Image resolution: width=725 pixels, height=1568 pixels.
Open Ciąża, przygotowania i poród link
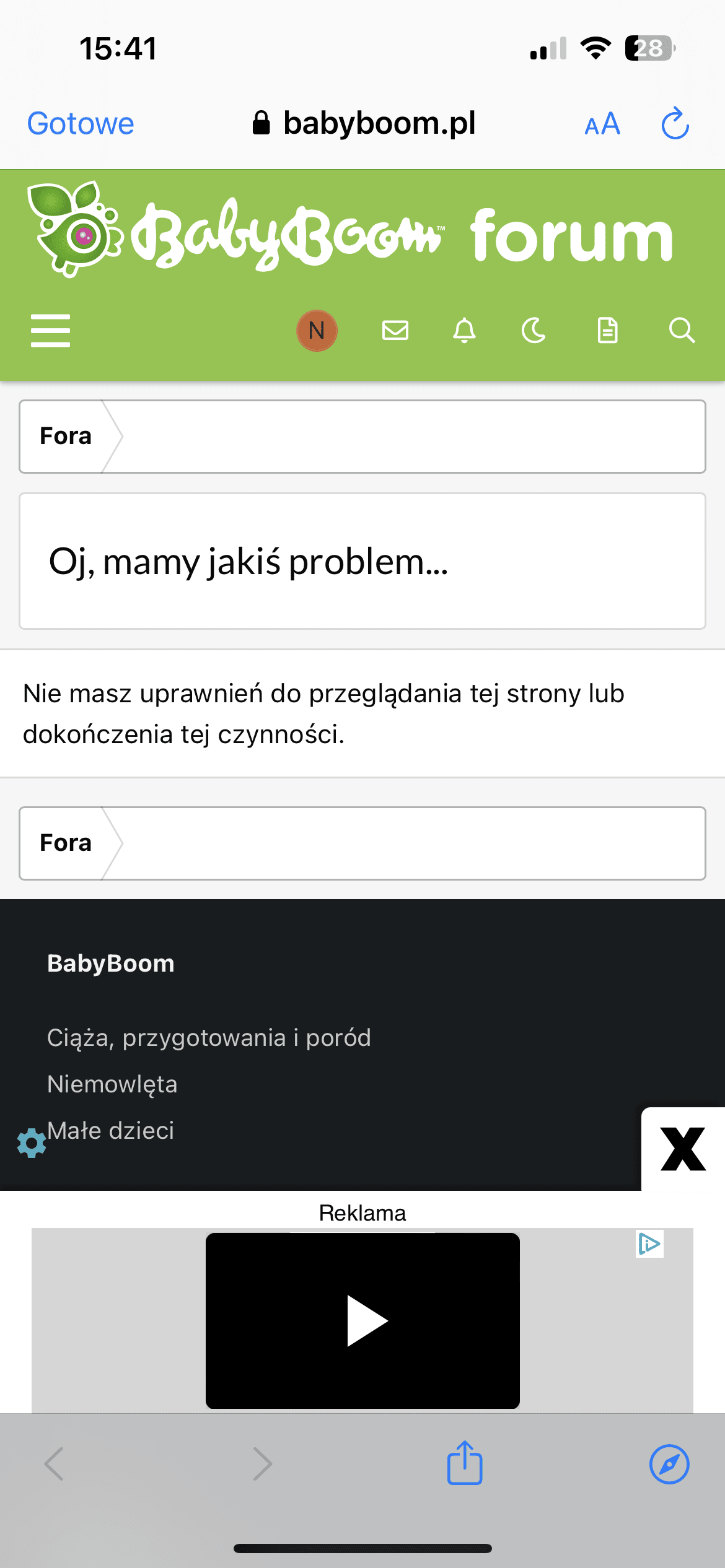(x=209, y=1038)
